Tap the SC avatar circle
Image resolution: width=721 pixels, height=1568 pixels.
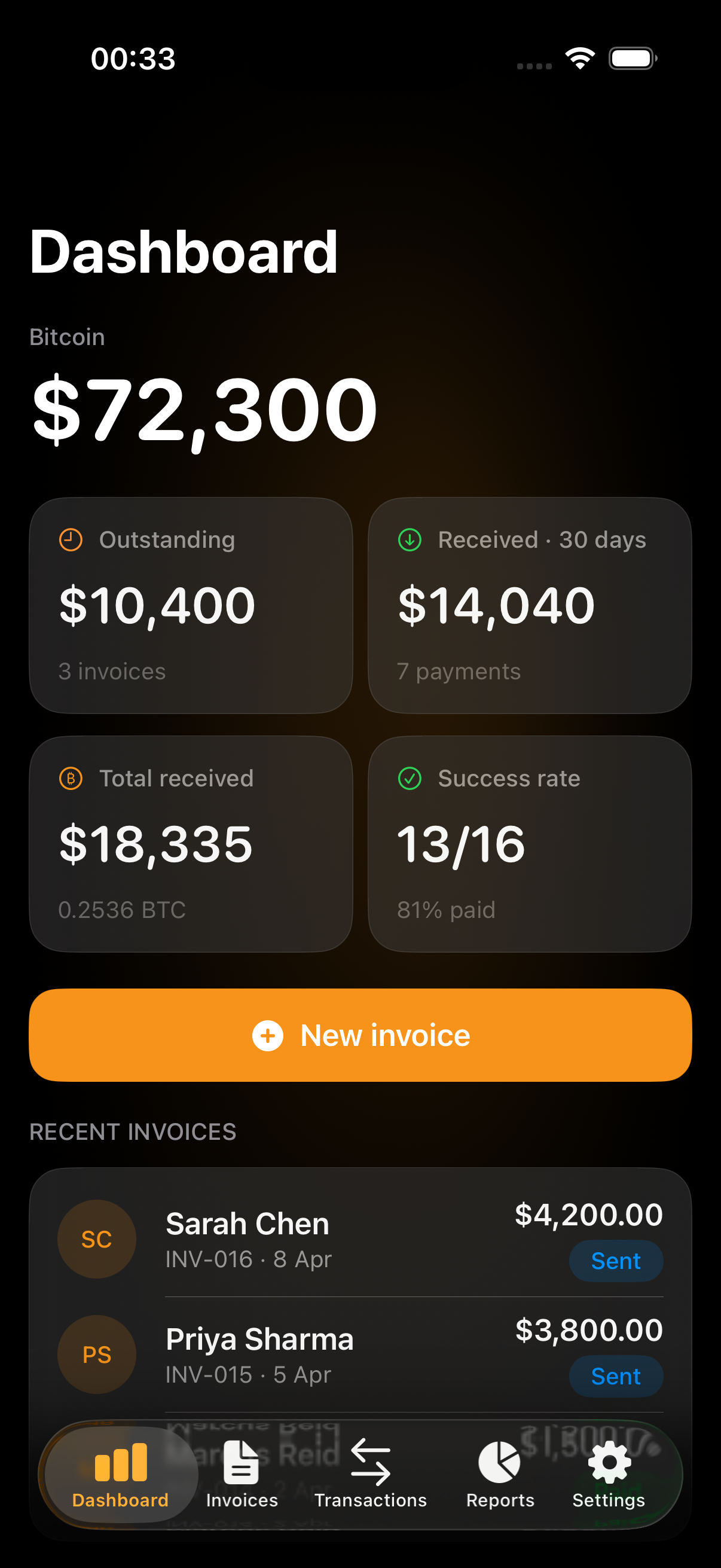pos(97,1238)
